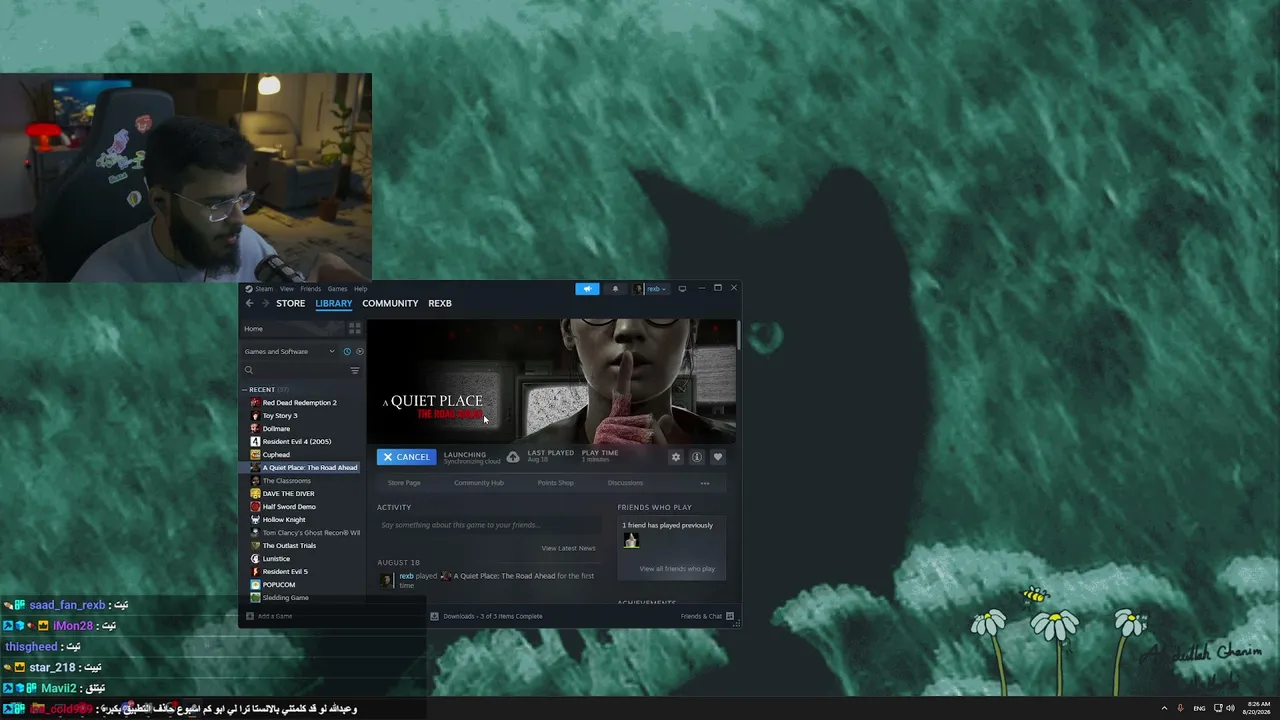
Task: Click the Downloads icon in Steam's bottom bar
Action: click(x=434, y=616)
